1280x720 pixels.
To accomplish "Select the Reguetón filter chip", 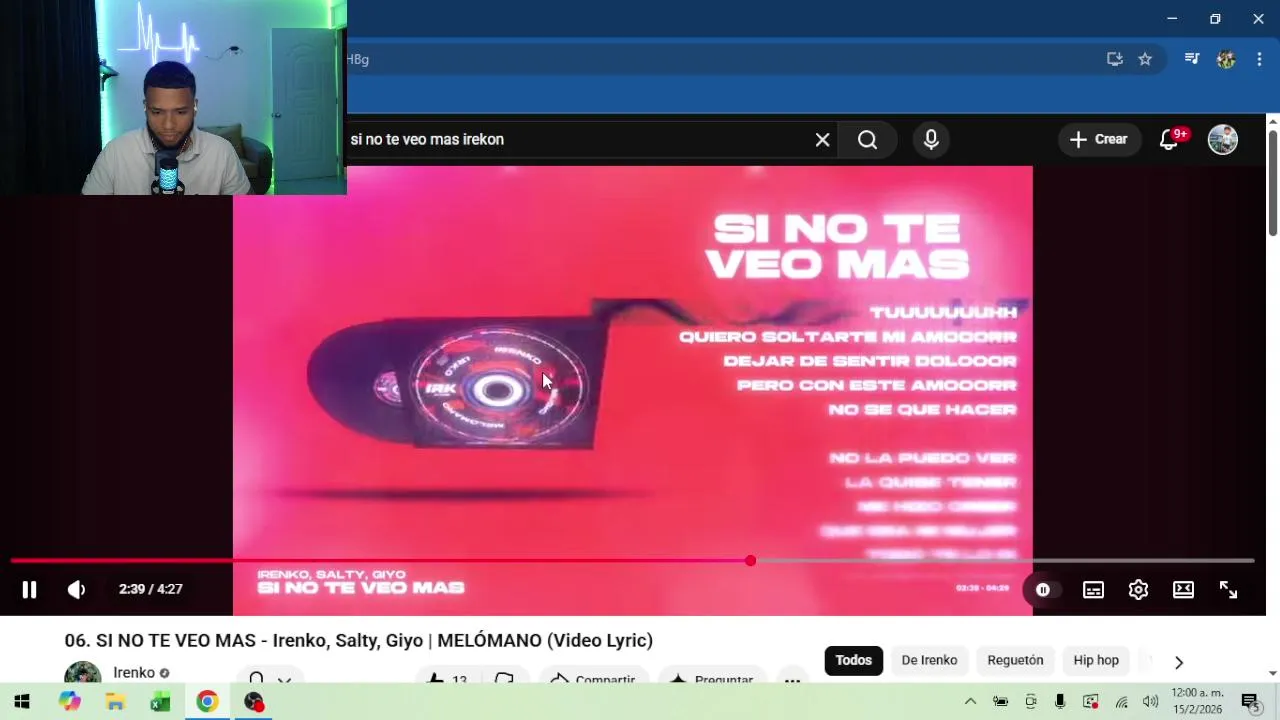I will click(x=1015, y=660).
